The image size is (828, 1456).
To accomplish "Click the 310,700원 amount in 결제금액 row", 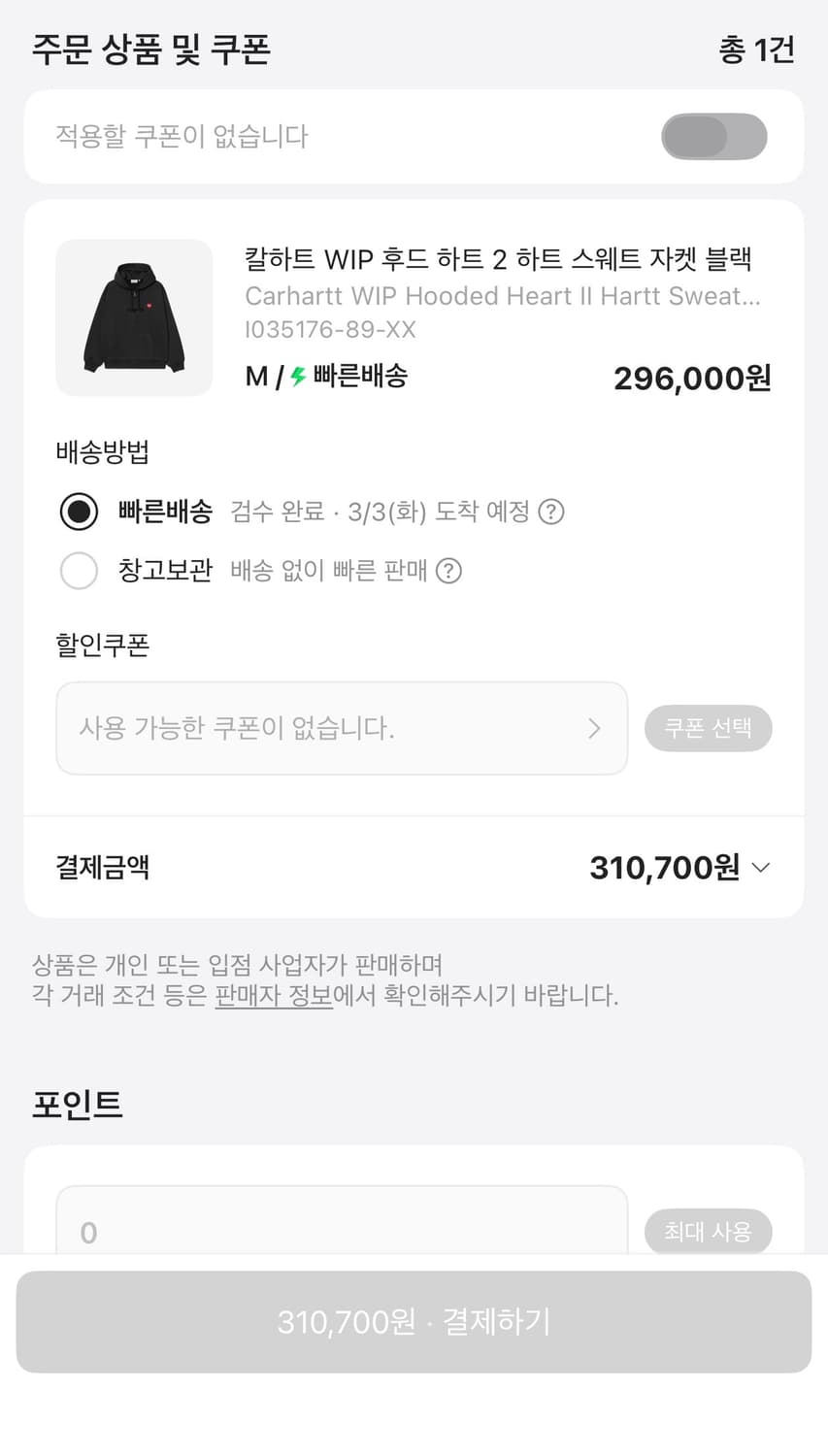I will (x=664, y=867).
